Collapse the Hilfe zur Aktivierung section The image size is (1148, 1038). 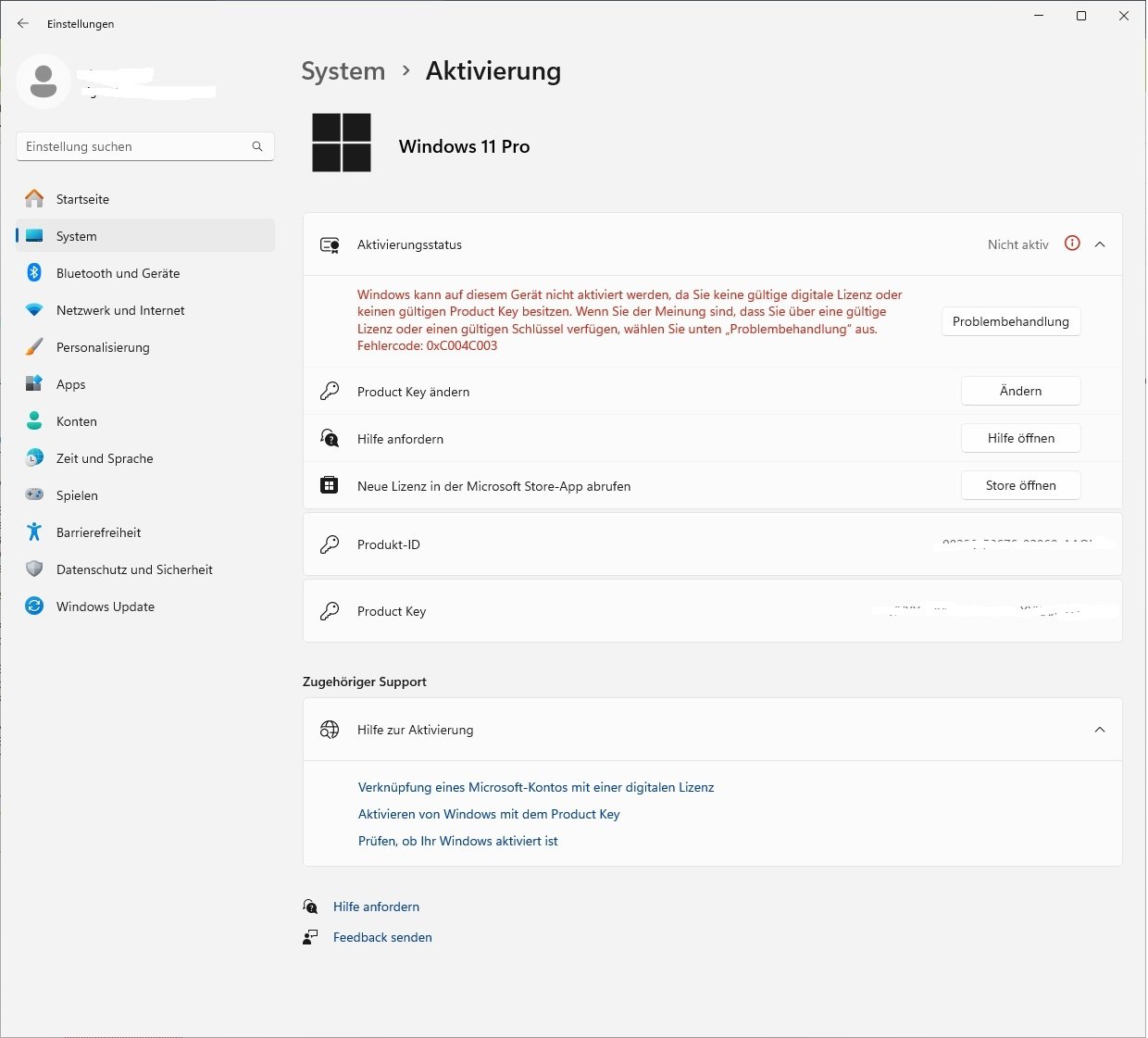pyautogui.click(x=1100, y=730)
